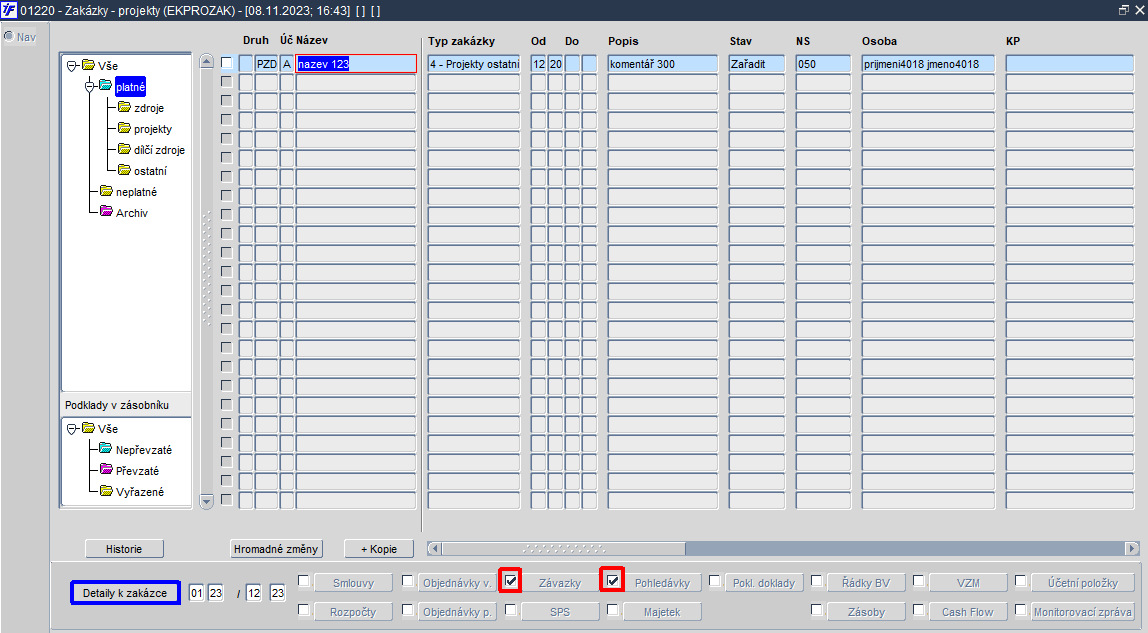Collapse the platné tree node

pyautogui.click(x=89, y=86)
